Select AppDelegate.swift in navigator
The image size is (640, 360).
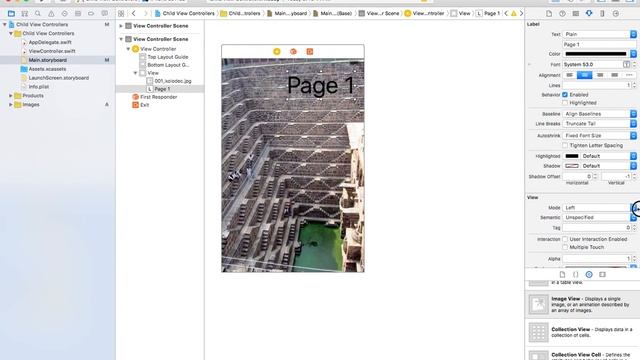tap(50, 42)
